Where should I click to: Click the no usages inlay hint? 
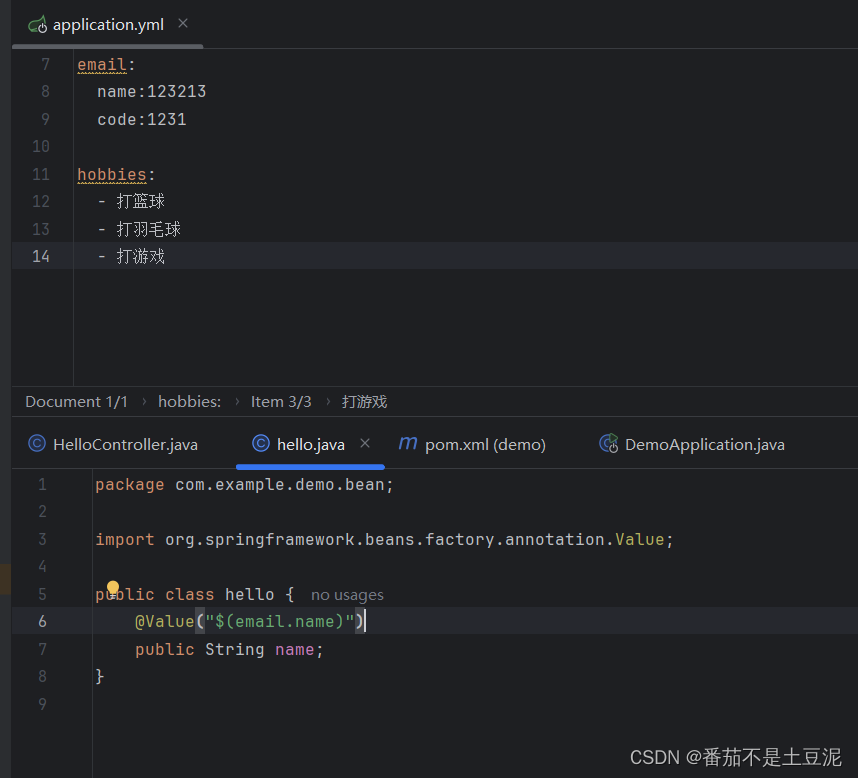[x=347, y=594]
